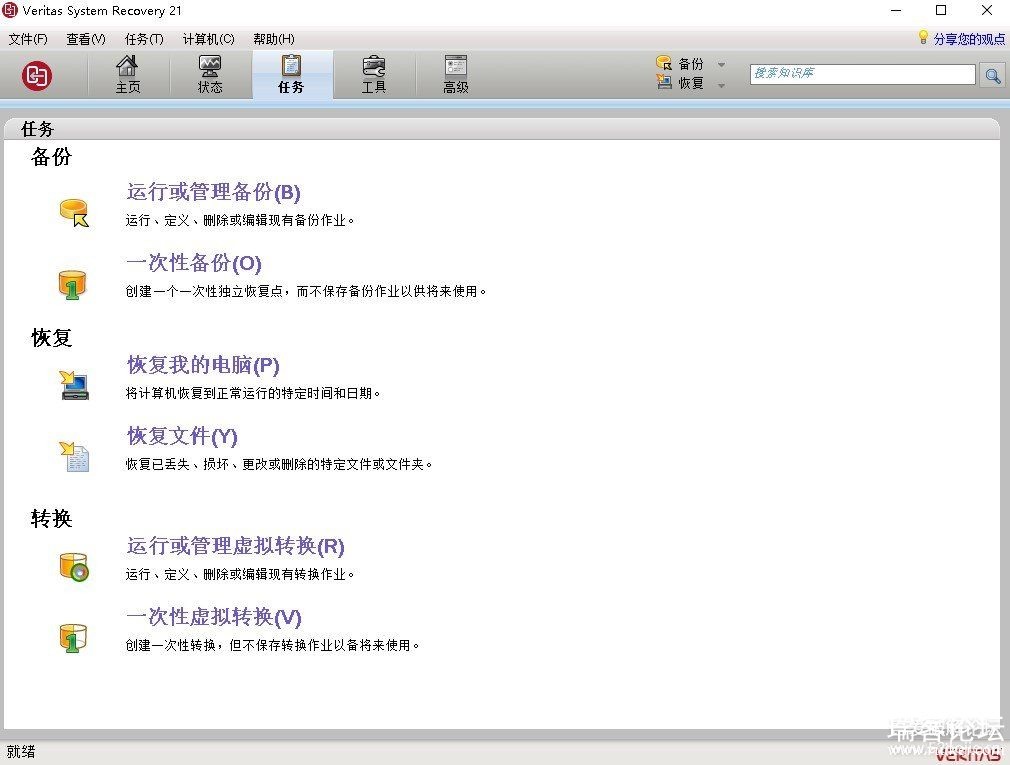Go to the 主页 home view
This screenshot has width=1010, height=765.
point(128,75)
